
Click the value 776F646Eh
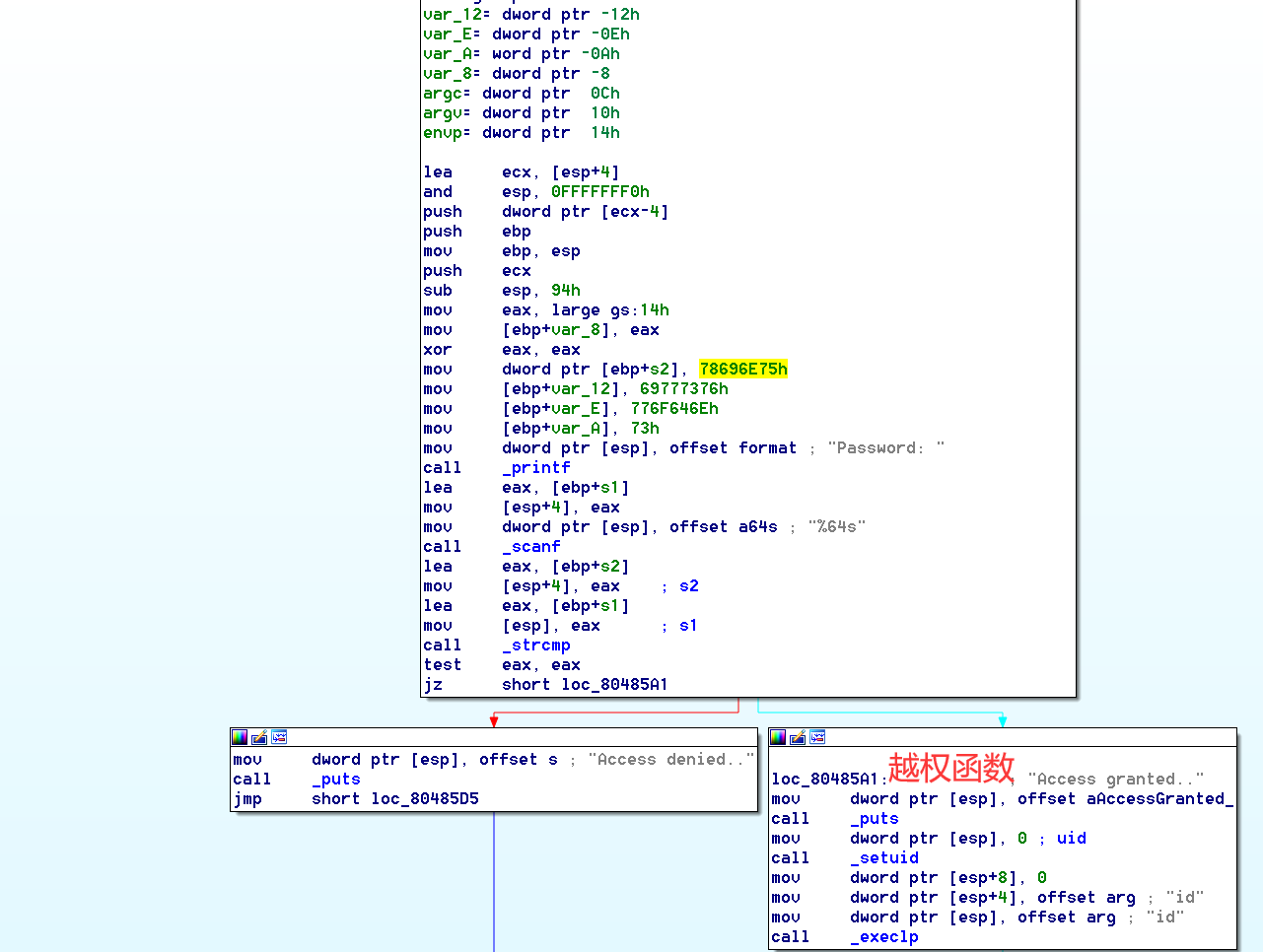point(674,409)
